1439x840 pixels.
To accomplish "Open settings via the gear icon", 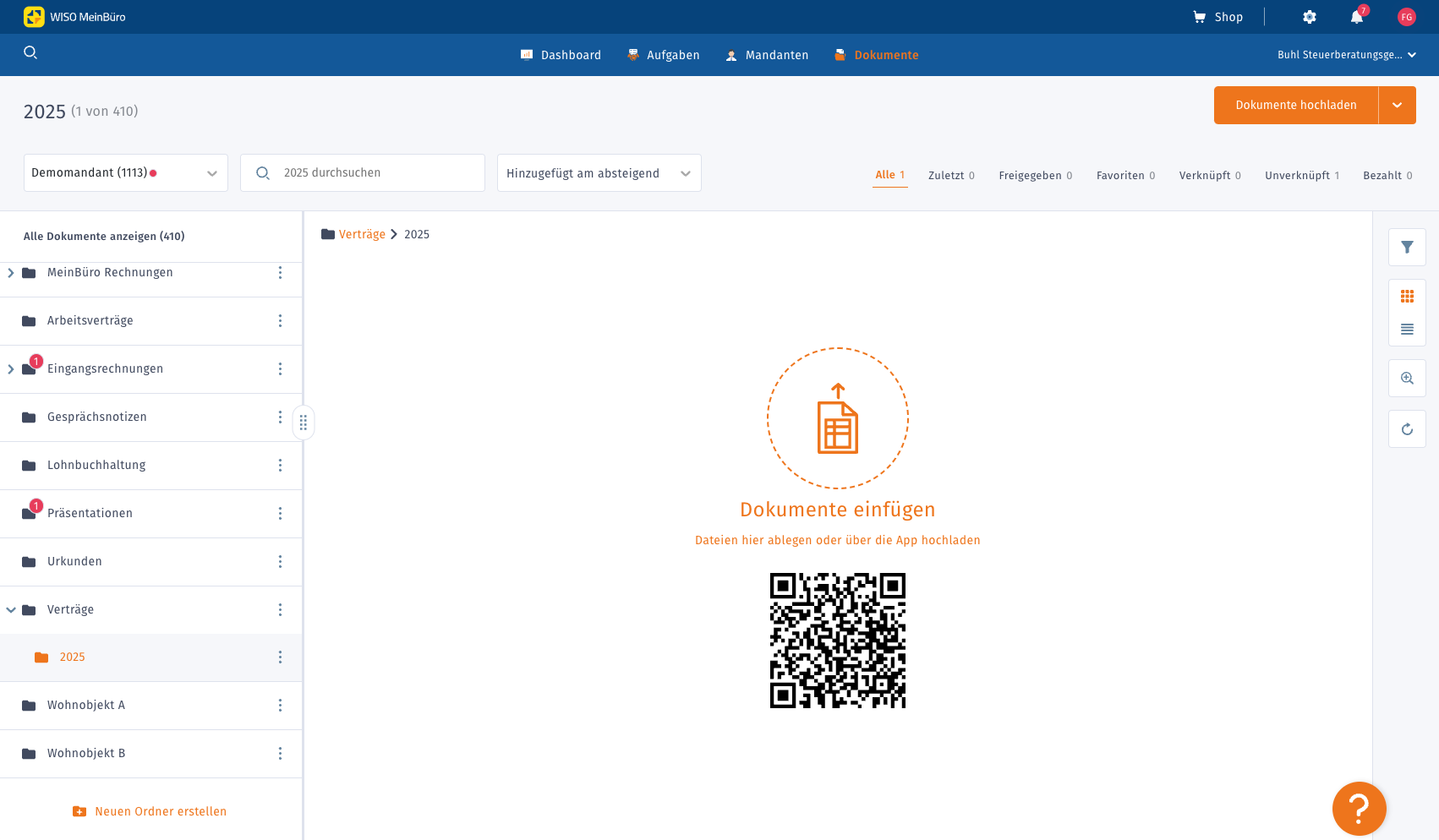I will click(x=1310, y=17).
